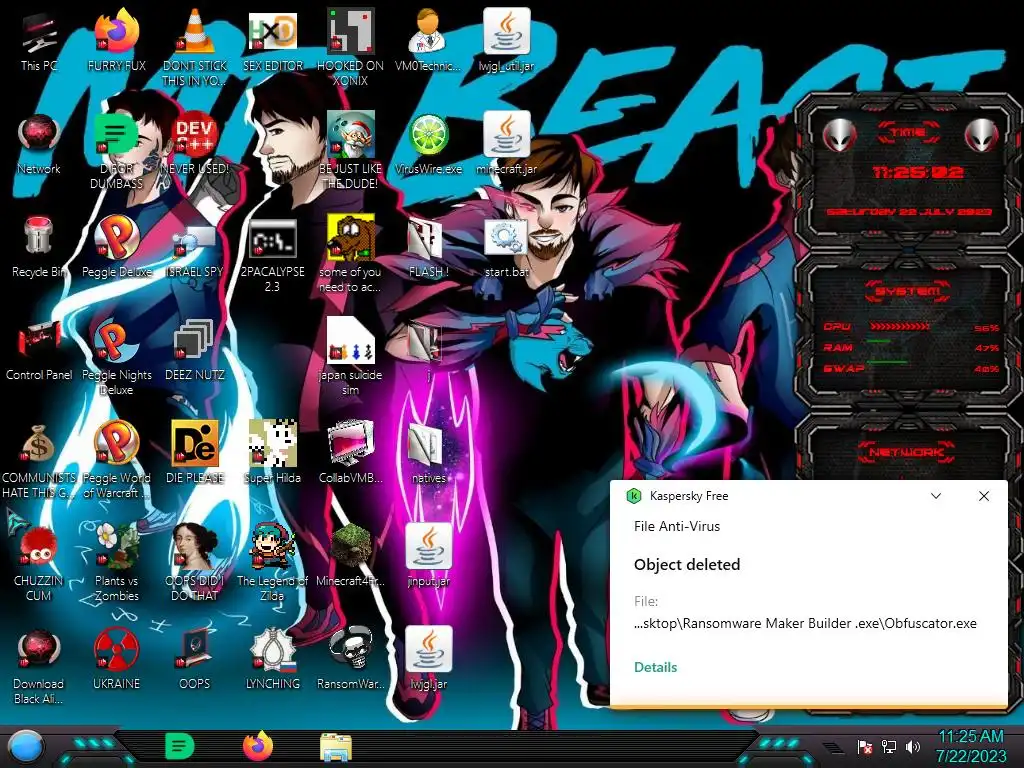Click Details link in Kaspersky notification
This screenshot has width=1024, height=768.
655,667
